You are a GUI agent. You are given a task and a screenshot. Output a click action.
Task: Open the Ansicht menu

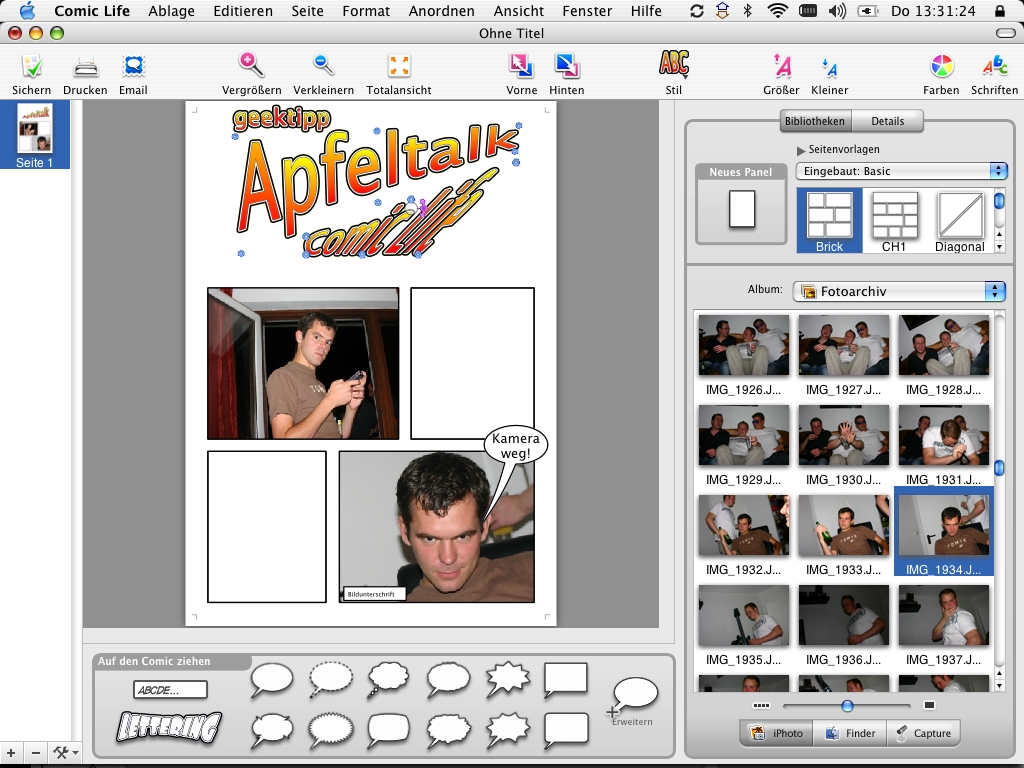tap(519, 11)
